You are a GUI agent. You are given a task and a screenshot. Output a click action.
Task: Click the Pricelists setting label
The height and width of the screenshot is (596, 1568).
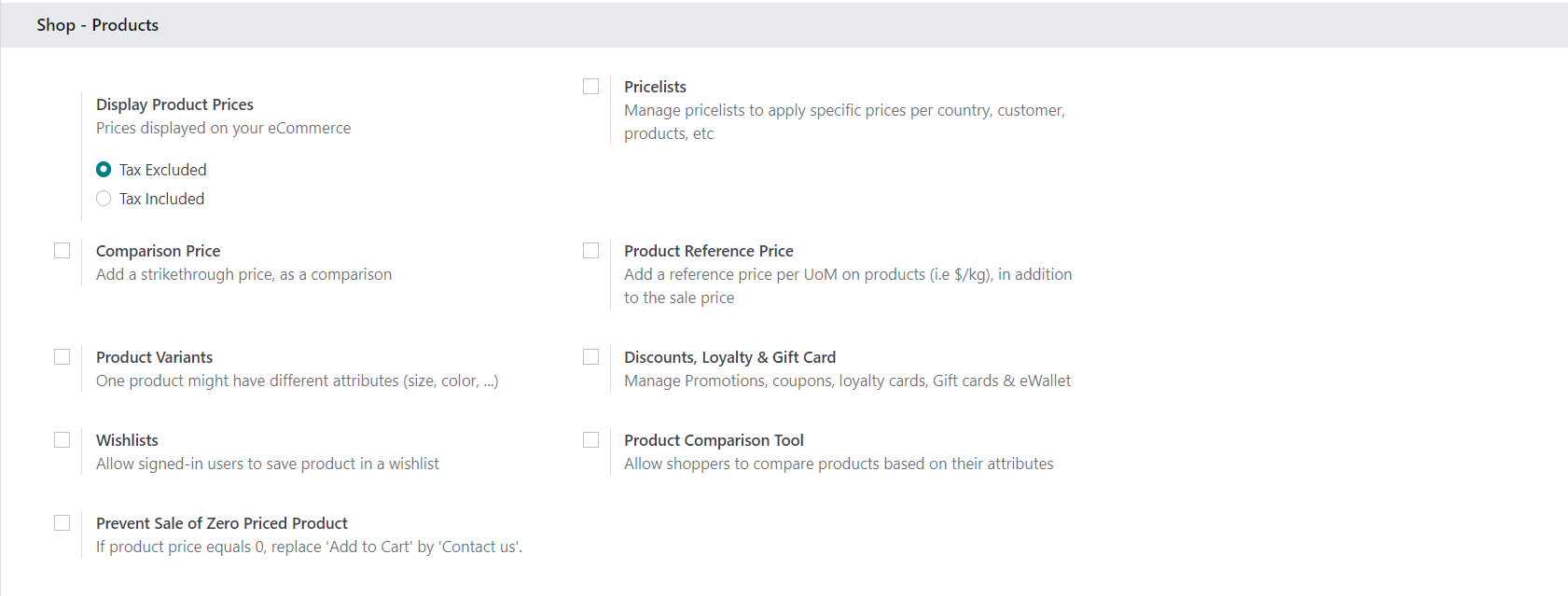tap(655, 87)
